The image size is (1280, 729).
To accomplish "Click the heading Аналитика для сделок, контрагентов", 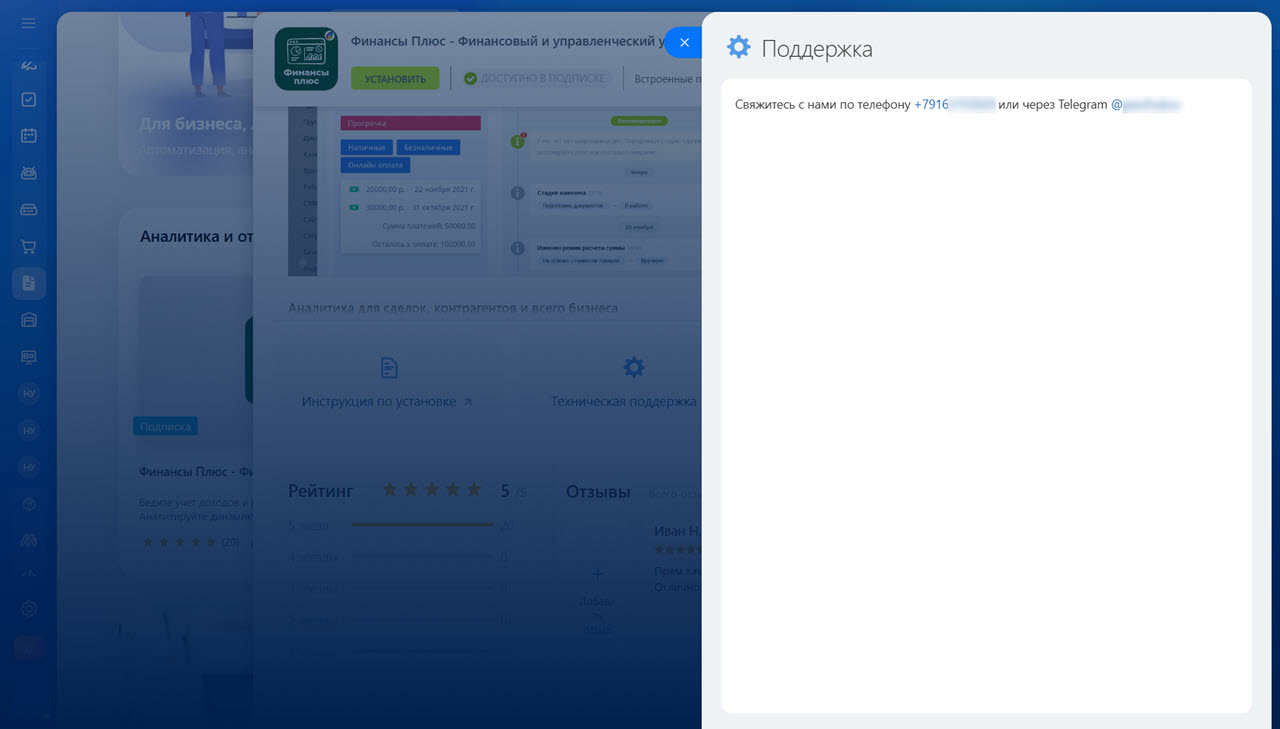I will 453,308.
